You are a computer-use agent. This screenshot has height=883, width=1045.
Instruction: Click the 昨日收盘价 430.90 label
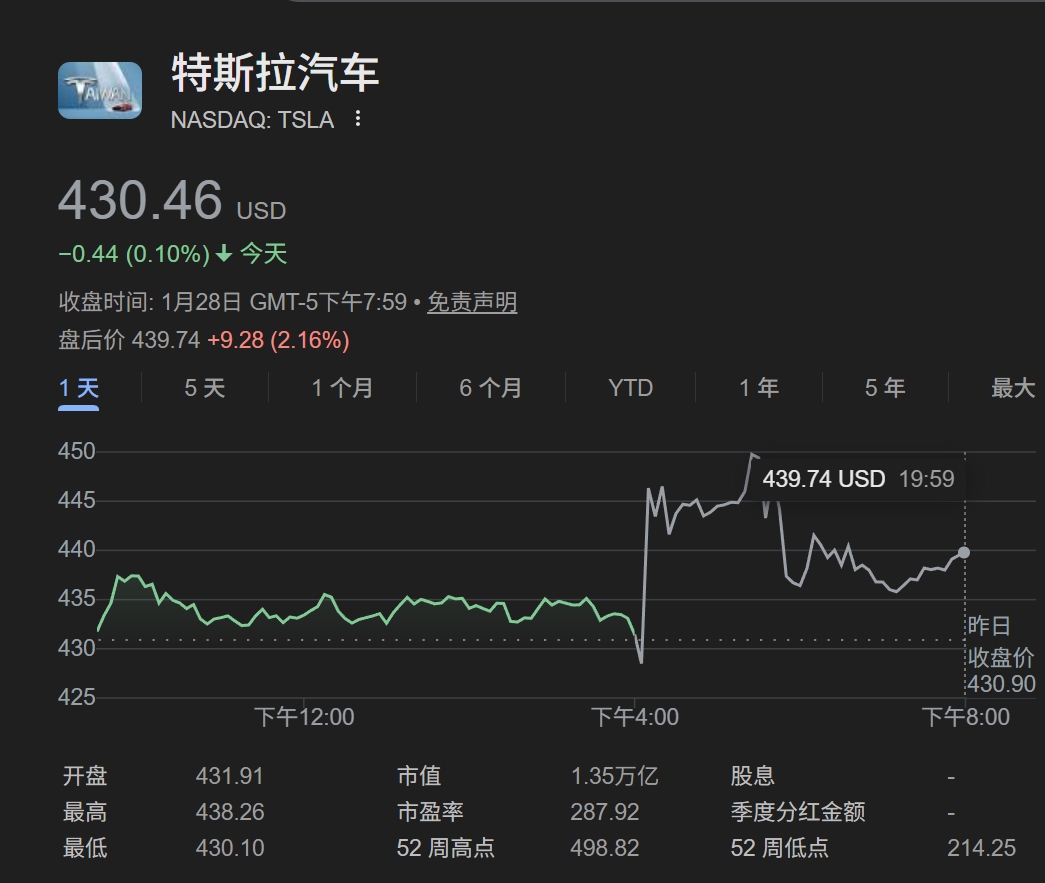pyautogui.click(x=1000, y=656)
